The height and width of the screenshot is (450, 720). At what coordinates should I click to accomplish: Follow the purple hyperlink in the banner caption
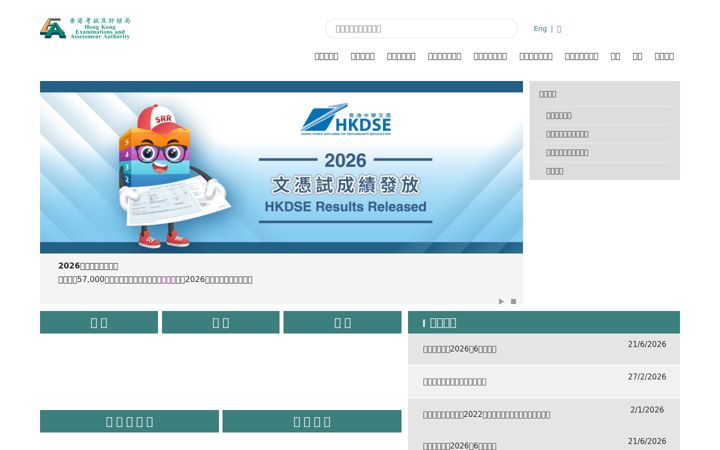(169, 279)
